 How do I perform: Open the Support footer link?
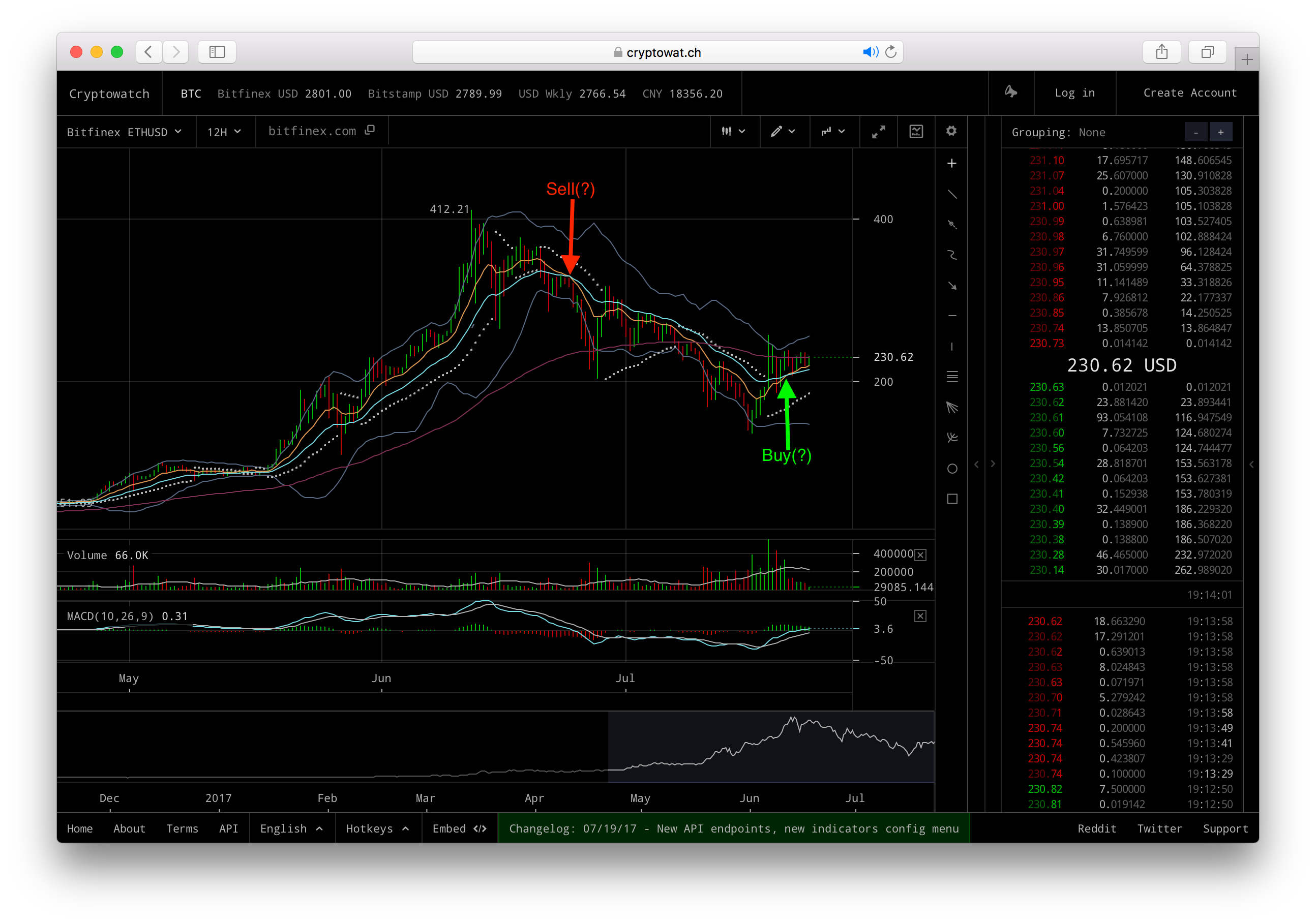click(1225, 828)
